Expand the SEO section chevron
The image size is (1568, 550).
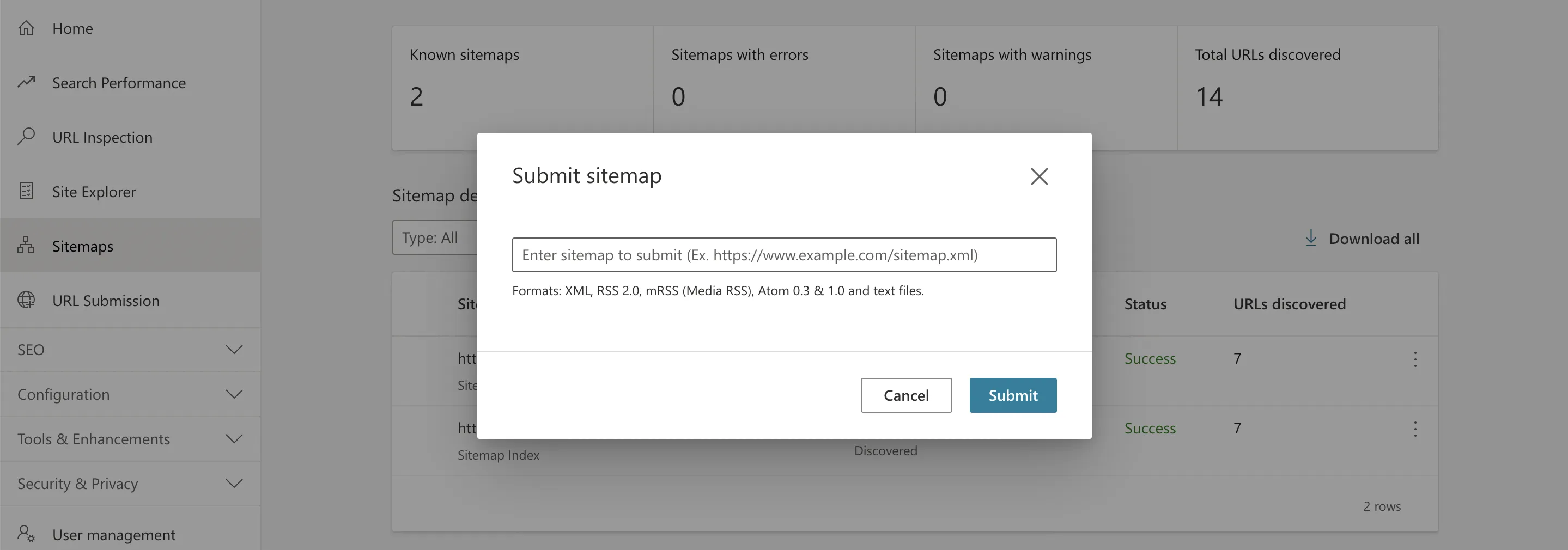(x=234, y=349)
